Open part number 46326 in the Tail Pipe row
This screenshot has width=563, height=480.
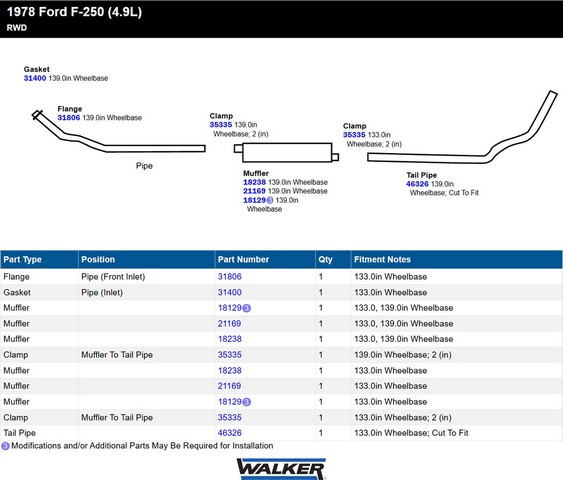tap(229, 433)
